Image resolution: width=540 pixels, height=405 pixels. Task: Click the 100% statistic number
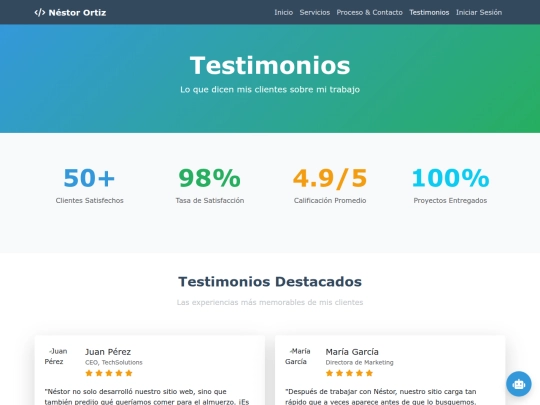coord(450,178)
